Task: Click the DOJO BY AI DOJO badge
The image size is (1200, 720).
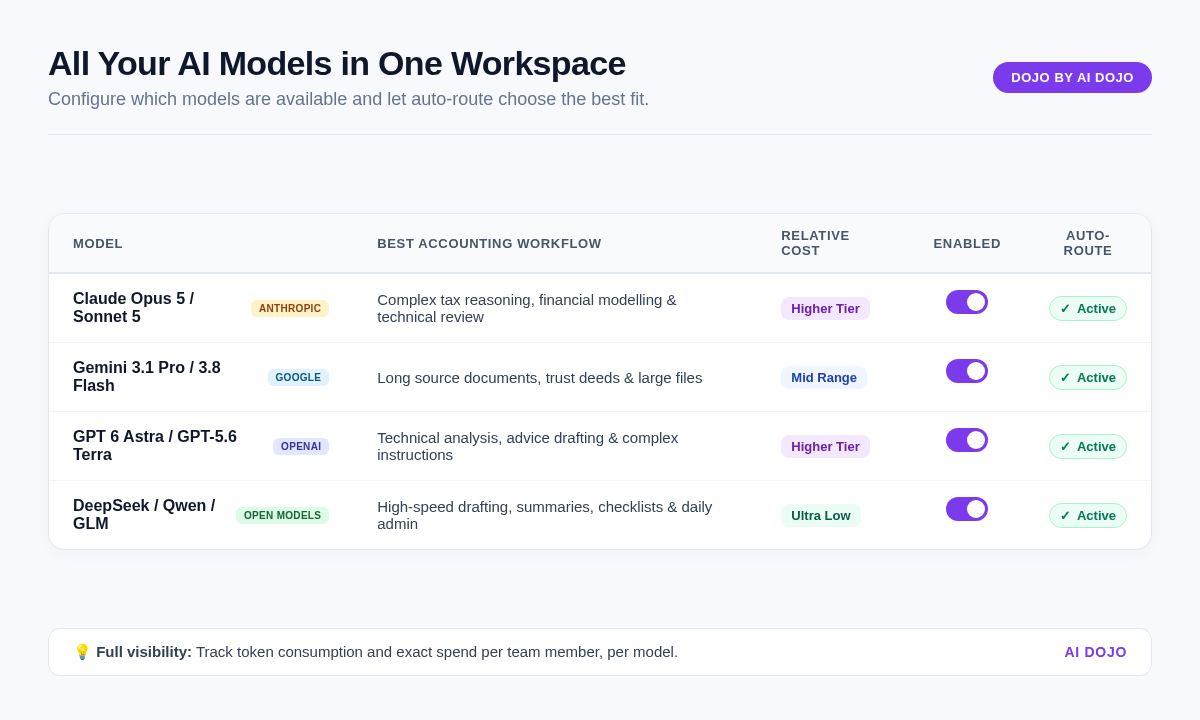Action: click(x=1072, y=77)
